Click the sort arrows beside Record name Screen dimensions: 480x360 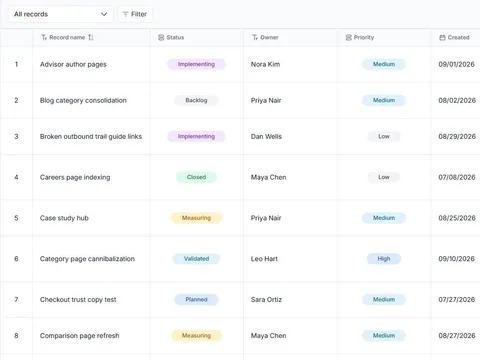pos(91,37)
